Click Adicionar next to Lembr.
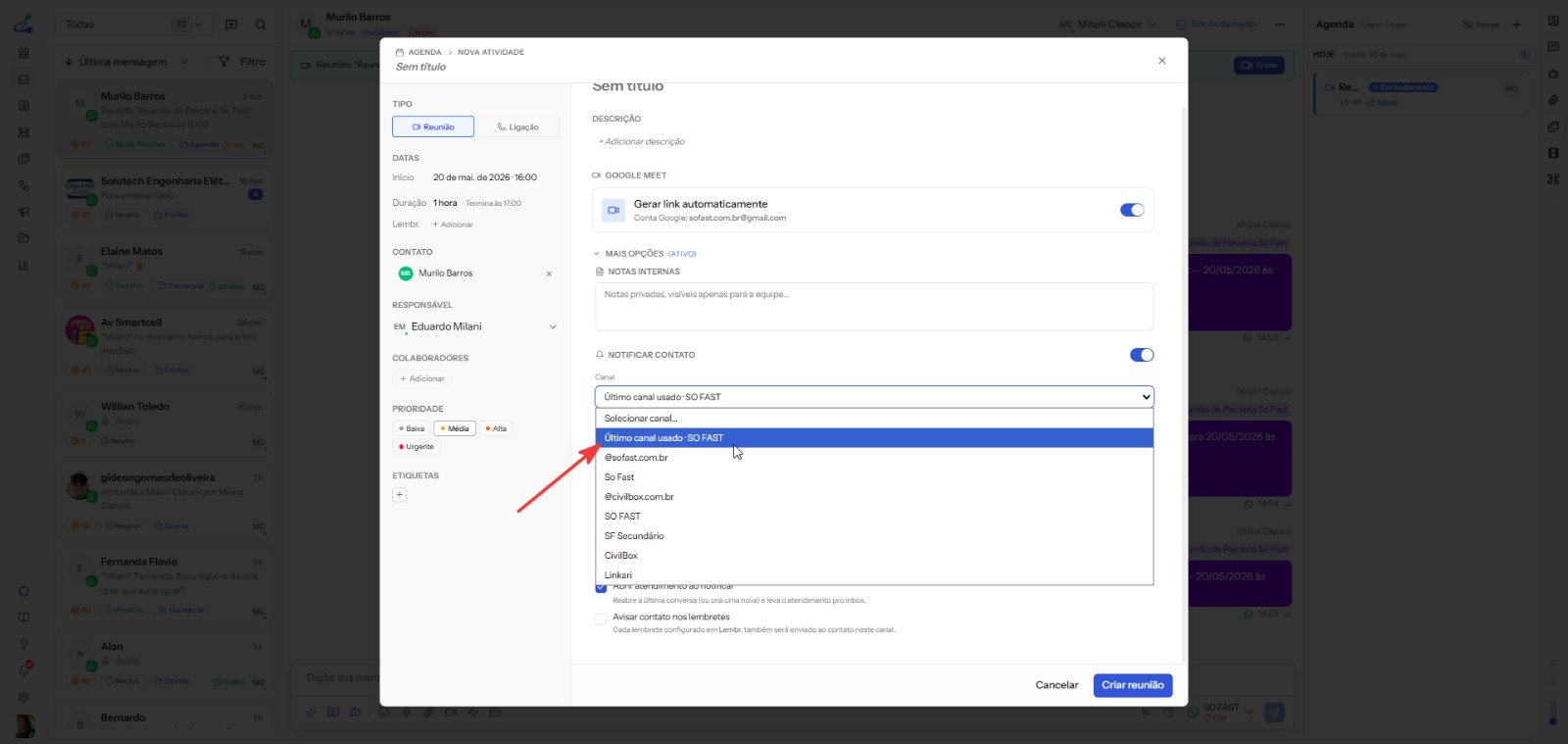The width and height of the screenshot is (1568, 744). (x=453, y=224)
